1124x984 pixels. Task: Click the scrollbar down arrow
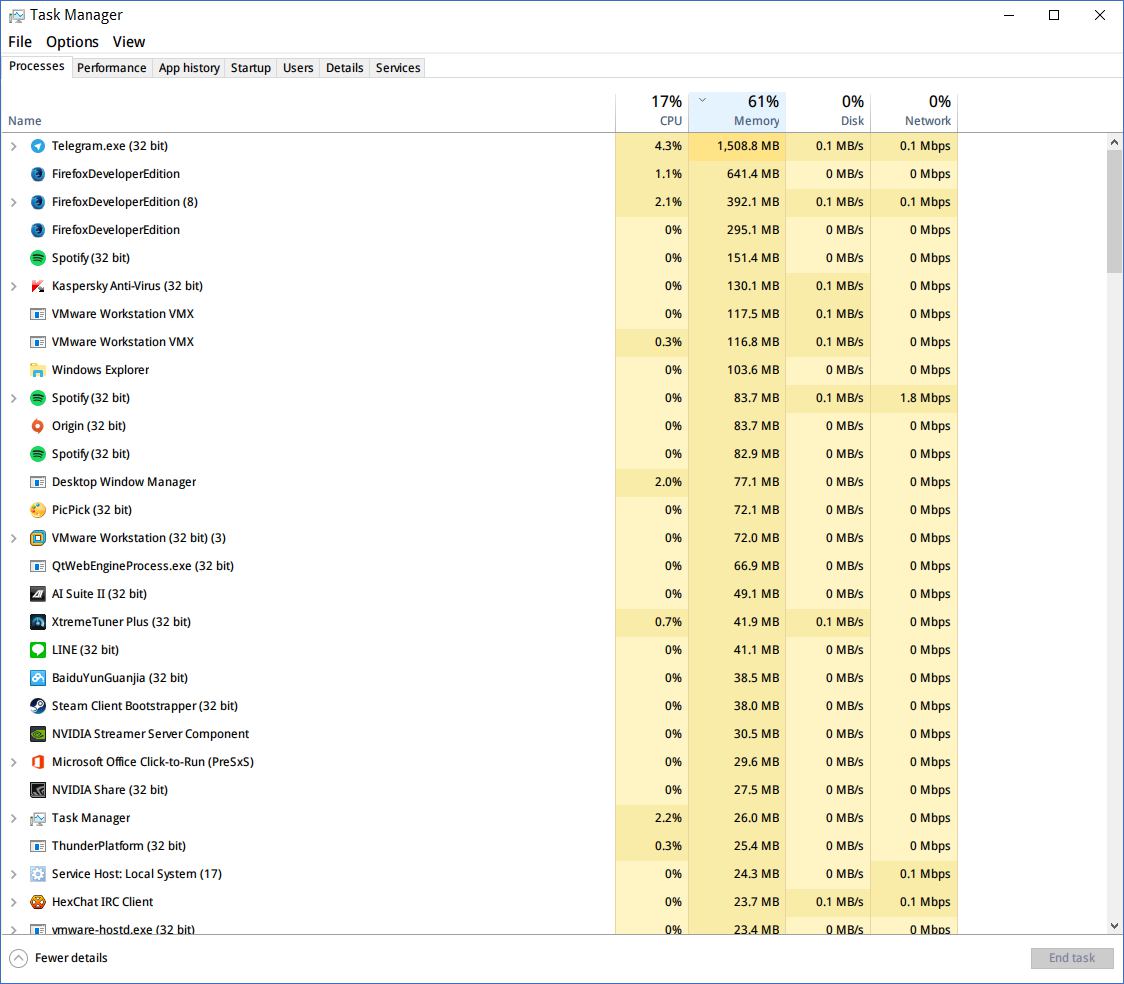point(1114,926)
